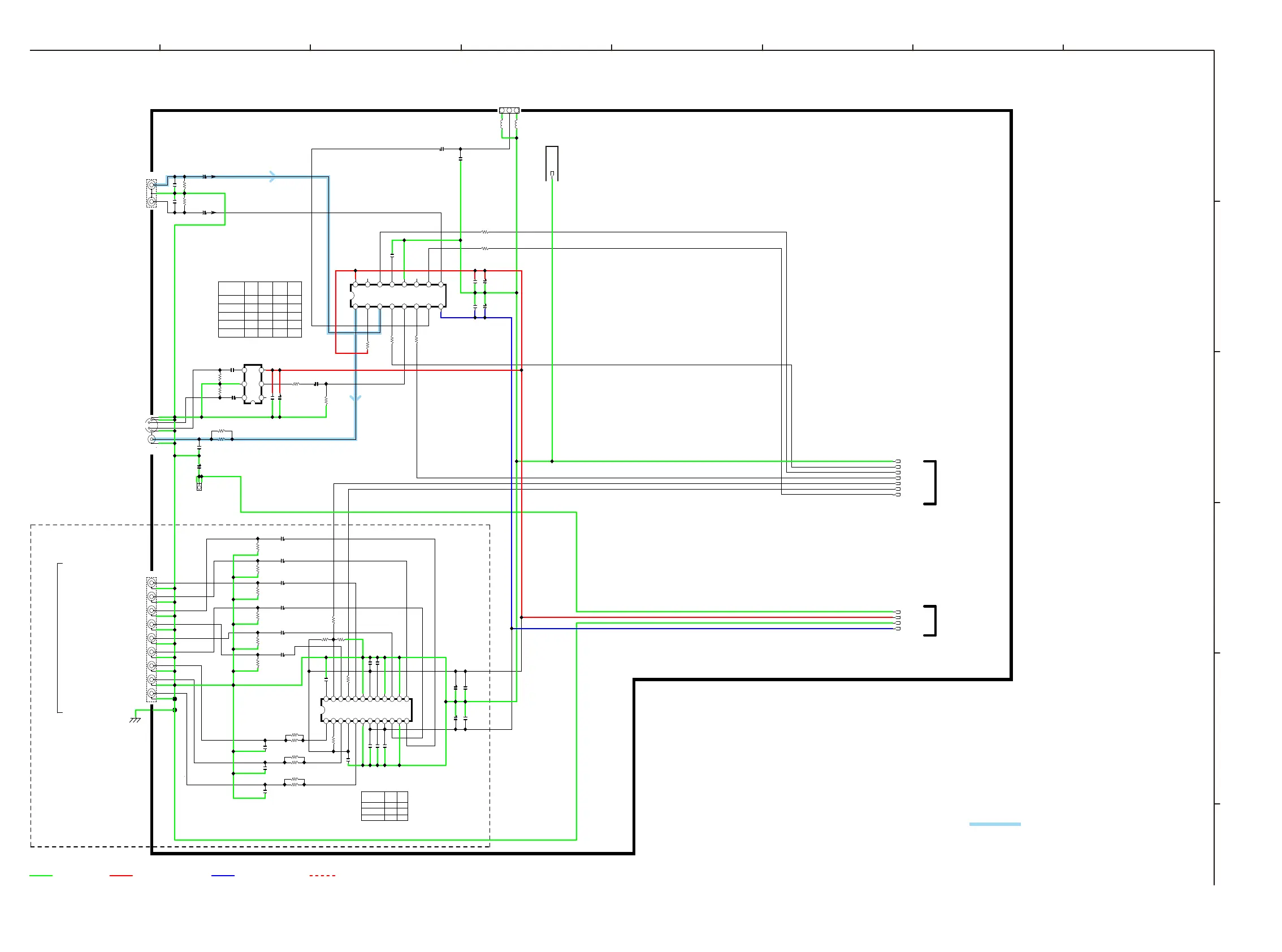Viewport: 1282px width, 952px height.
Task: Select the small table grid near bottom
Action: pyautogui.click(x=384, y=806)
